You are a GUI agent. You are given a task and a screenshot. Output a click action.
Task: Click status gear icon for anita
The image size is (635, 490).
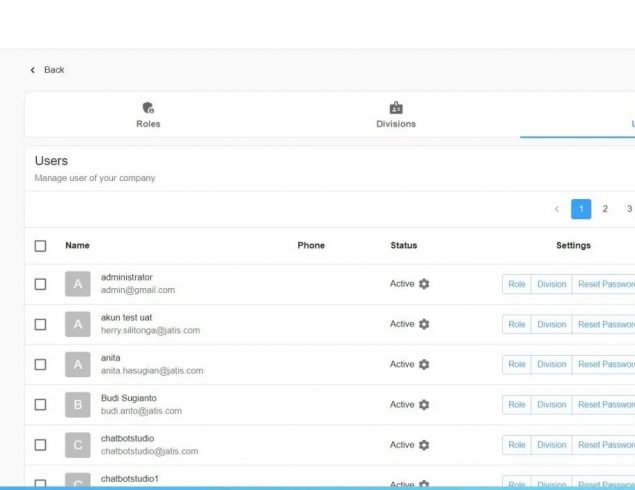point(424,364)
